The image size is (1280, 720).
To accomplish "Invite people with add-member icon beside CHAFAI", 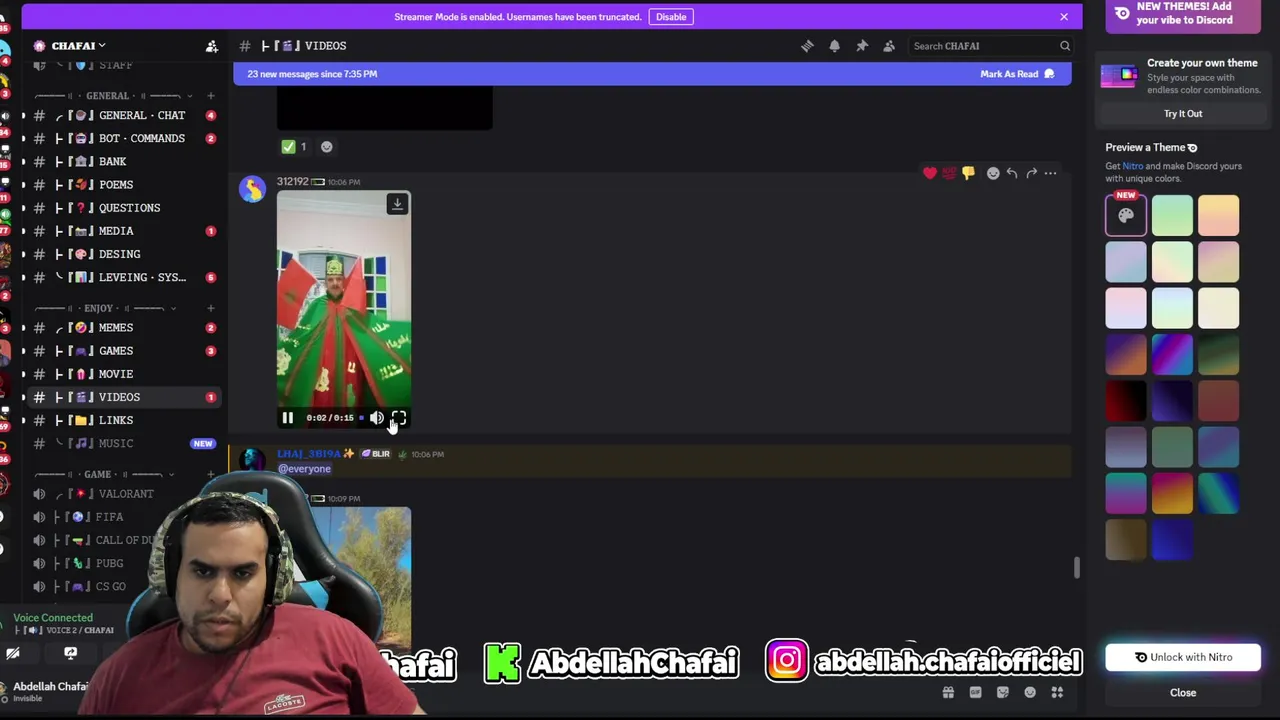I will point(212,46).
